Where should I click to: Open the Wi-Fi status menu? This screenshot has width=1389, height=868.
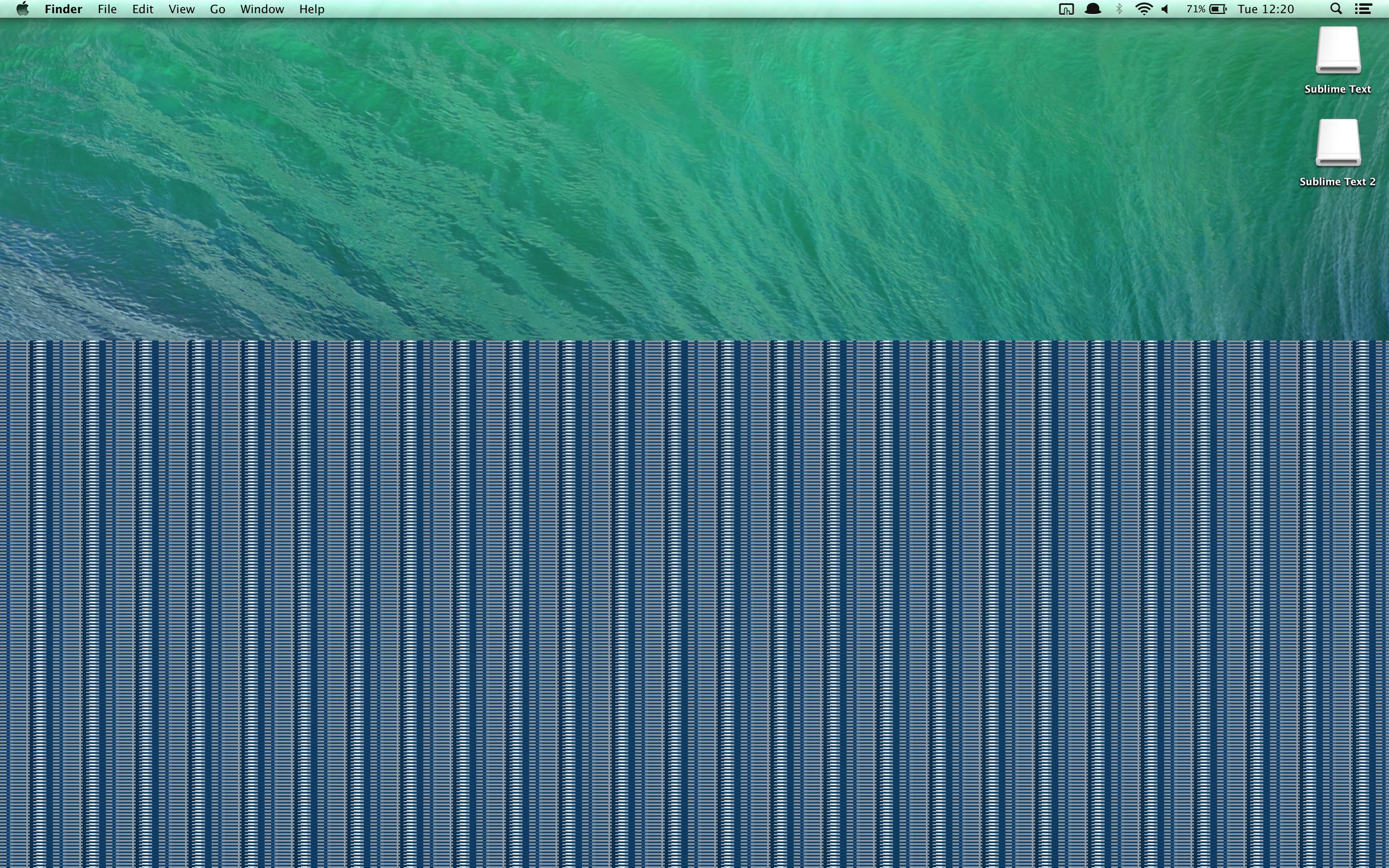tap(1143, 9)
